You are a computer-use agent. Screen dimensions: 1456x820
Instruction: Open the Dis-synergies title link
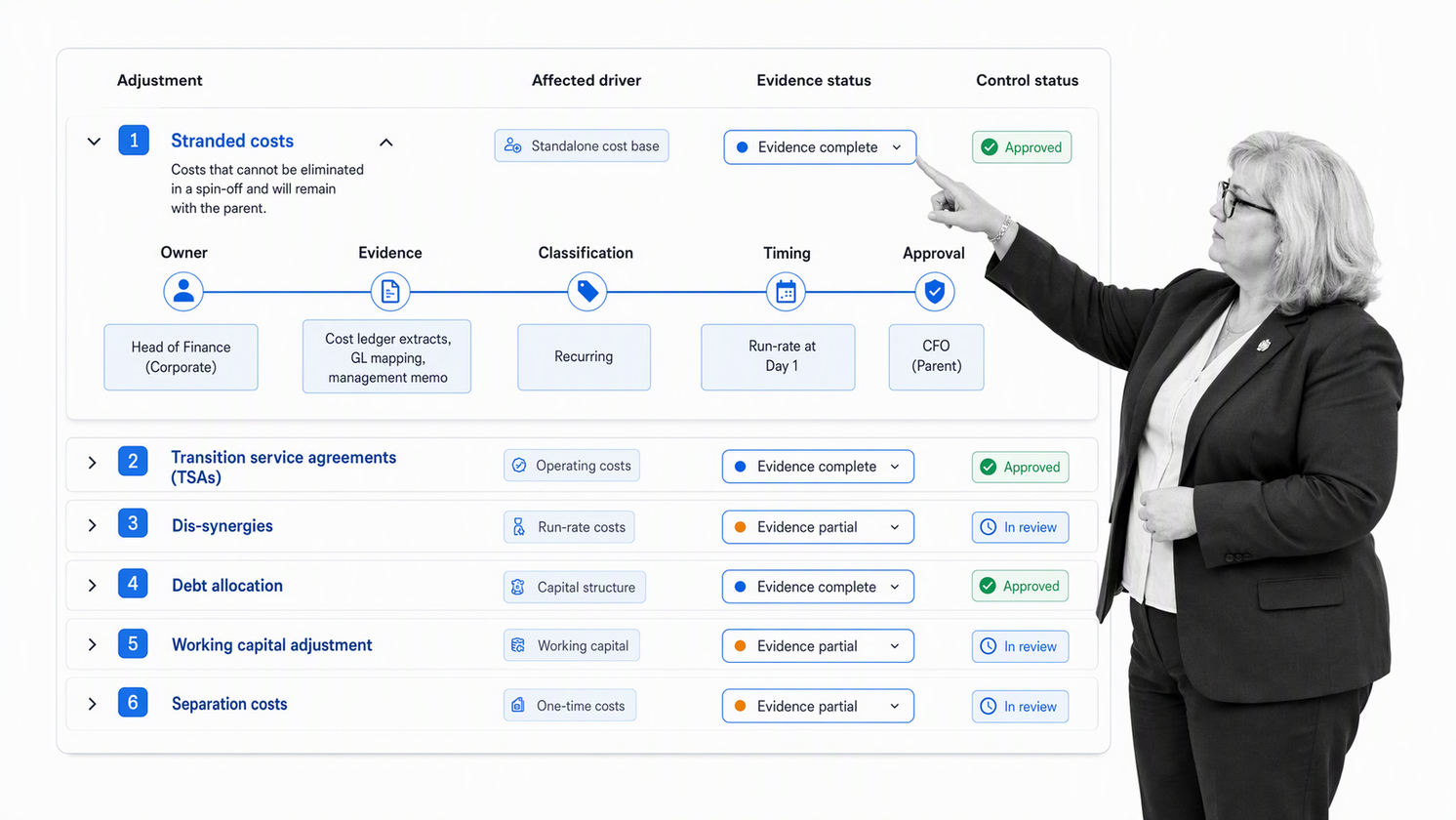click(x=222, y=525)
